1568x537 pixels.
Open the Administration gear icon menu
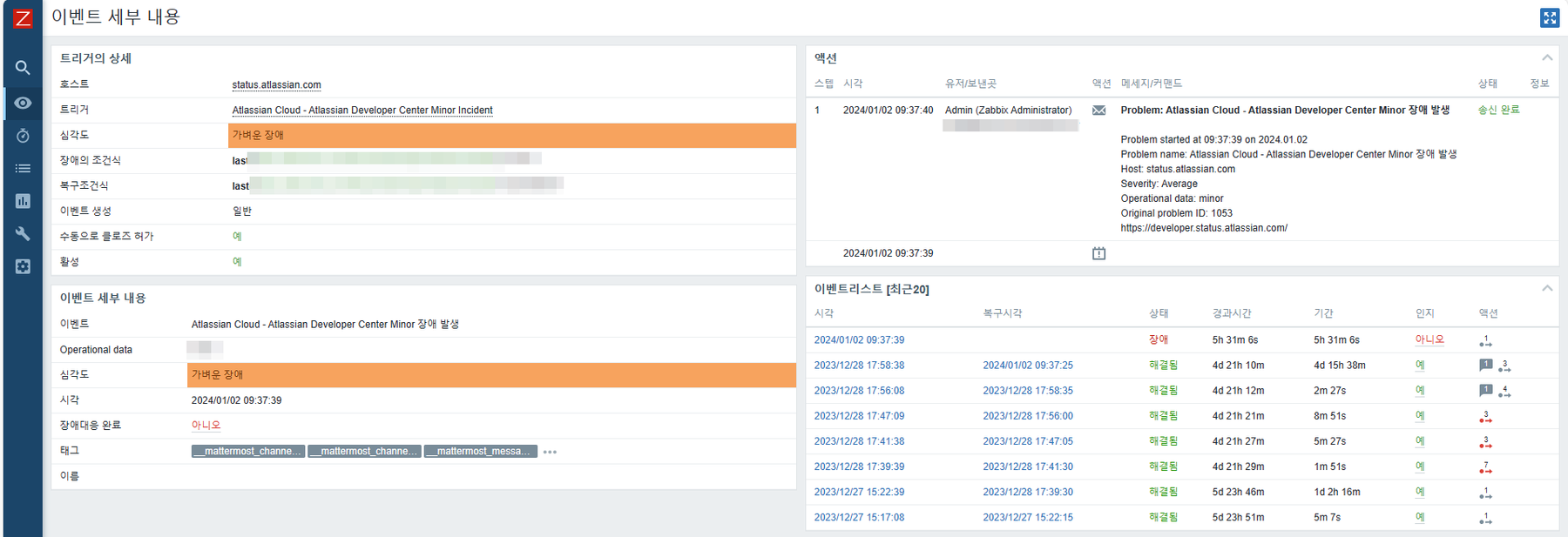pyautogui.click(x=23, y=266)
